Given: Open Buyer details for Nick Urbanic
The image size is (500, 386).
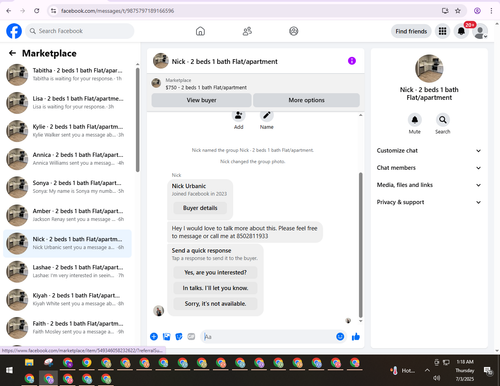Looking at the screenshot, I should (x=200, y=208).
